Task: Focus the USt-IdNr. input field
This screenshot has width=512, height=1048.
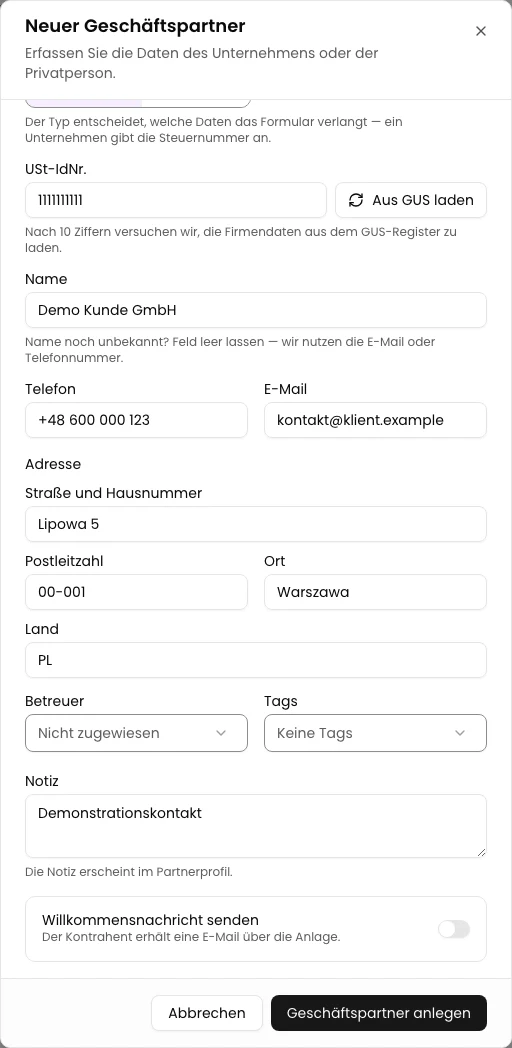Action: 176,200
